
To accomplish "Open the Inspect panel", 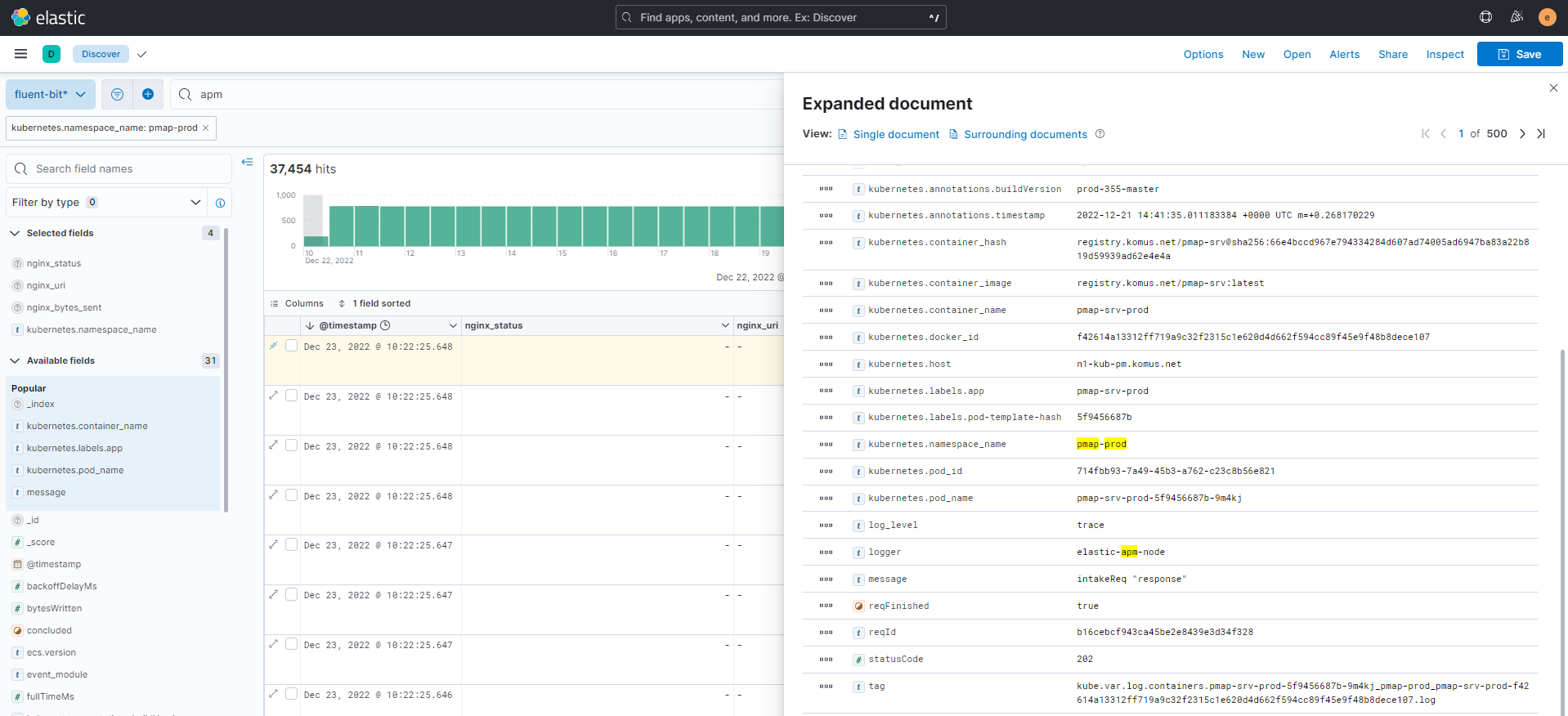I will (1445, 55).
